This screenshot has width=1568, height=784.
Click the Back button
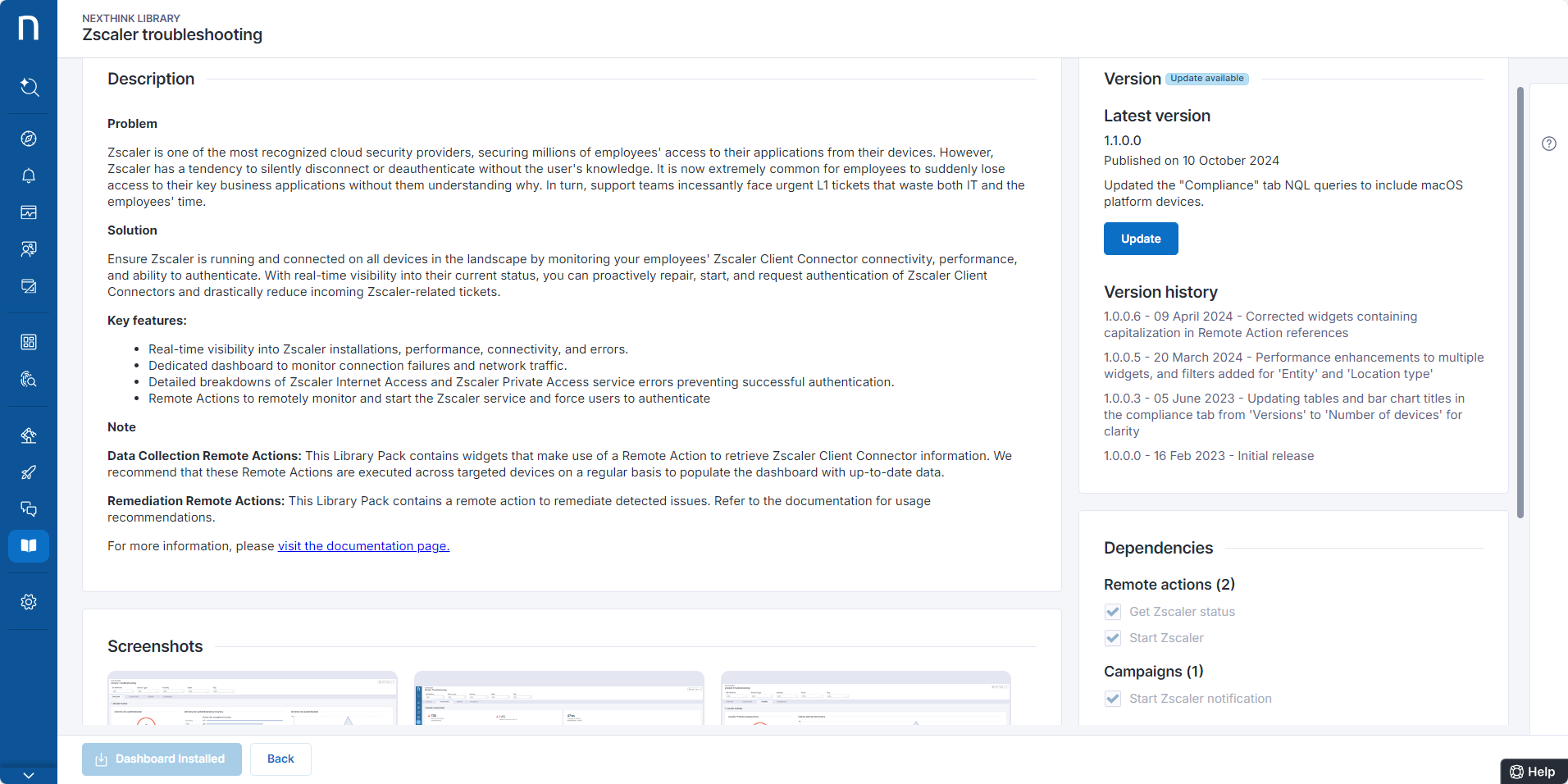coord(280,759)
